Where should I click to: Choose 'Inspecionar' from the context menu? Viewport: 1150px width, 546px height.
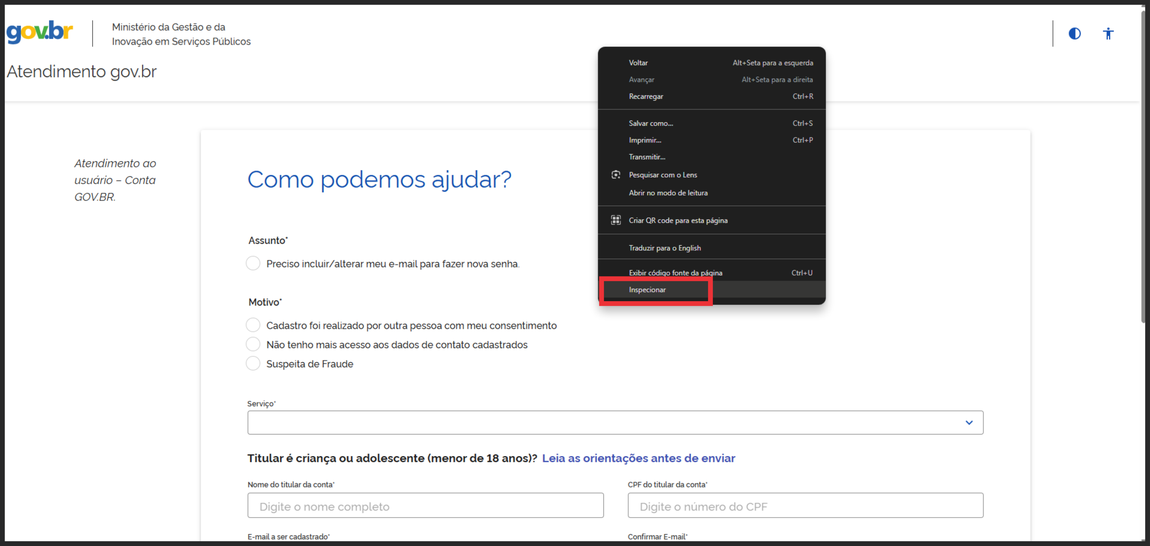(648, 290)
